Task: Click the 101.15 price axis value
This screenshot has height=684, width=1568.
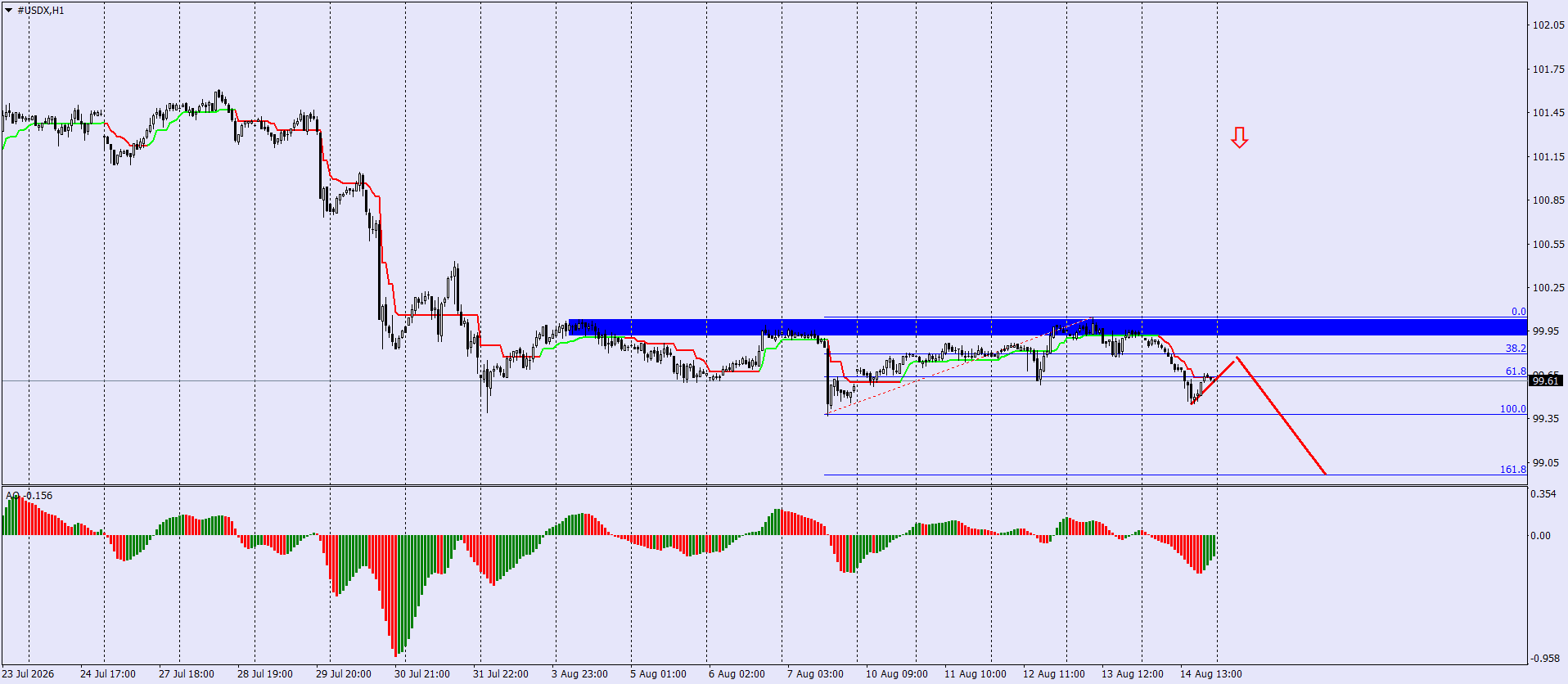Action: pos(1548,157)
